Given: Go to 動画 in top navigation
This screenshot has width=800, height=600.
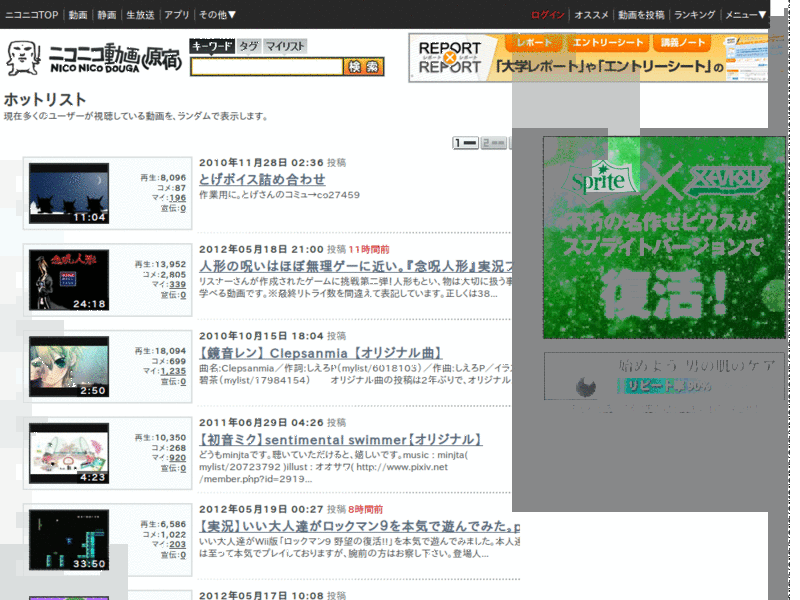Looking at the screenshot, I should (78, 15).
